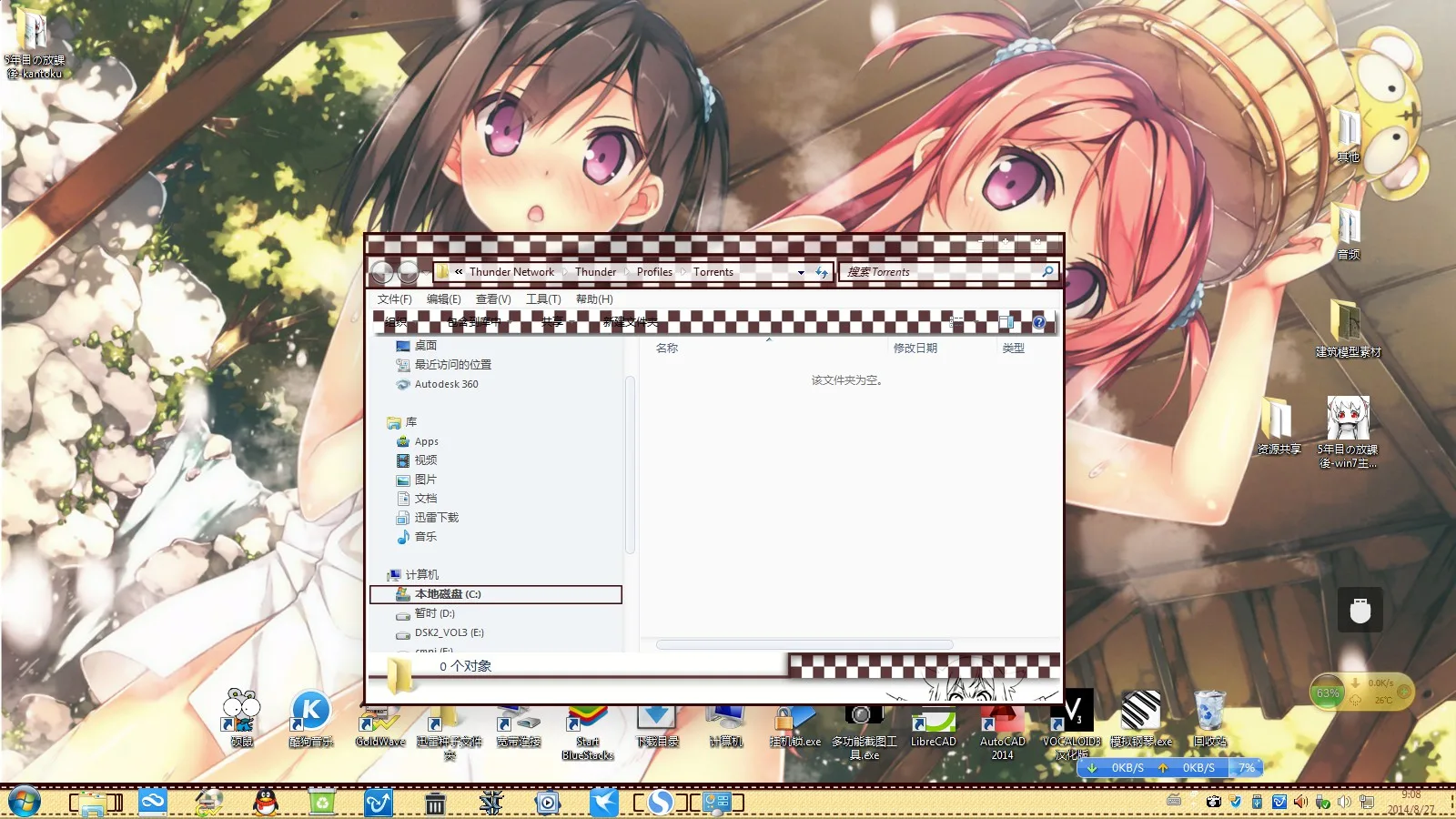Screen dimensions: 1456x819
Task: Click the Windows Start orb
Action: [24, 803]
